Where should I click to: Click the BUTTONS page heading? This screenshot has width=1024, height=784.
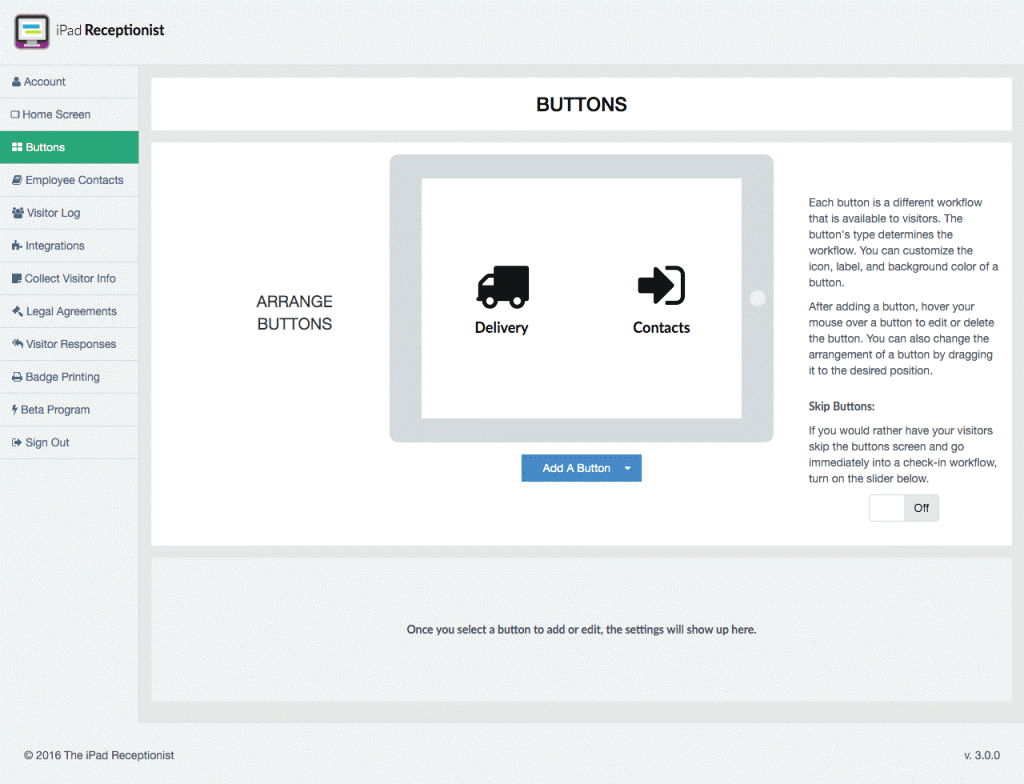(x=581, y=105)
